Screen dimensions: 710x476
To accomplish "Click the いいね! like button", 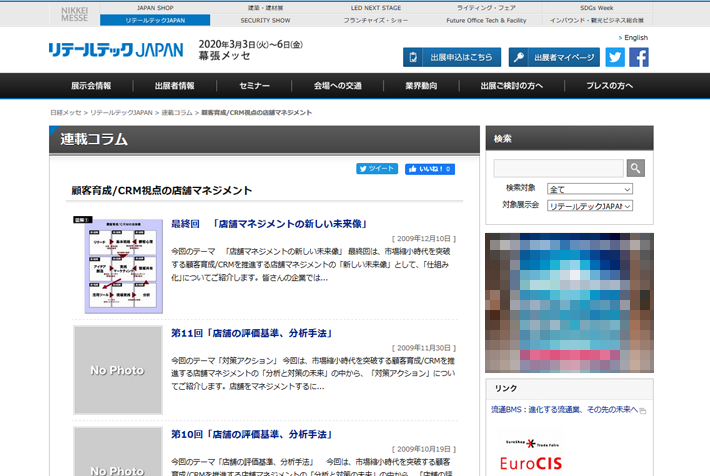I will click(x=430, y=169).
